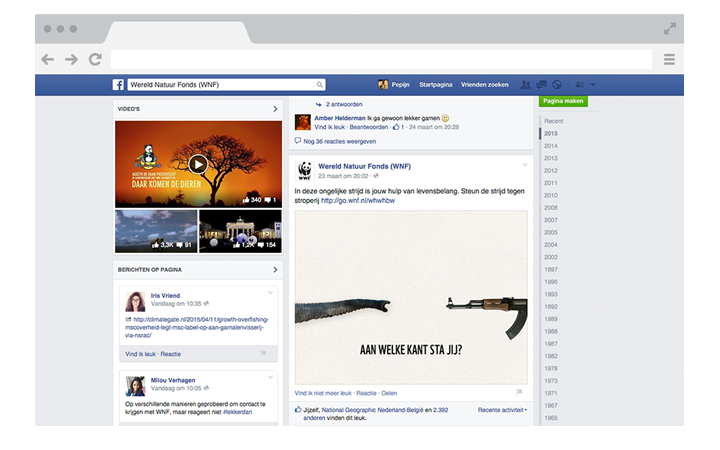Image resolution: width=720 pixels, height=450 pixels.
Task: Click the browser forward arrow
Action: point(71,59)
